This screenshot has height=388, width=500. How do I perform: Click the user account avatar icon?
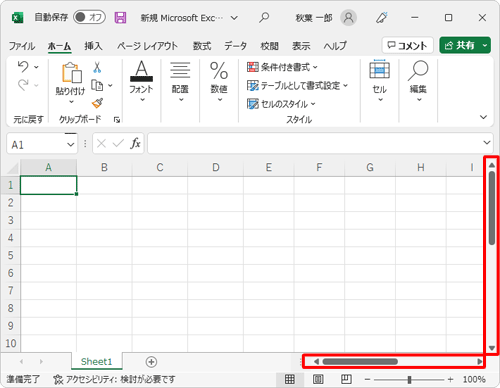[348, 17]
